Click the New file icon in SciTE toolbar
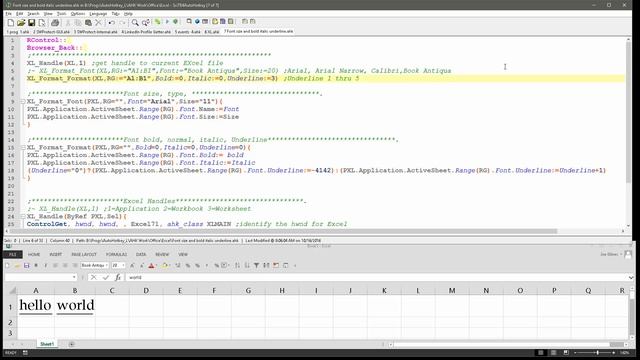640x360 pixels. click(x=11, y=23)
